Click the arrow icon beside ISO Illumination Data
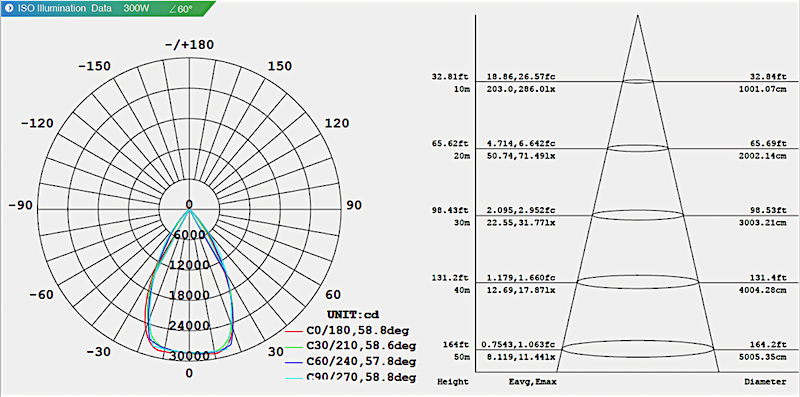 click(x=9, y=9)
